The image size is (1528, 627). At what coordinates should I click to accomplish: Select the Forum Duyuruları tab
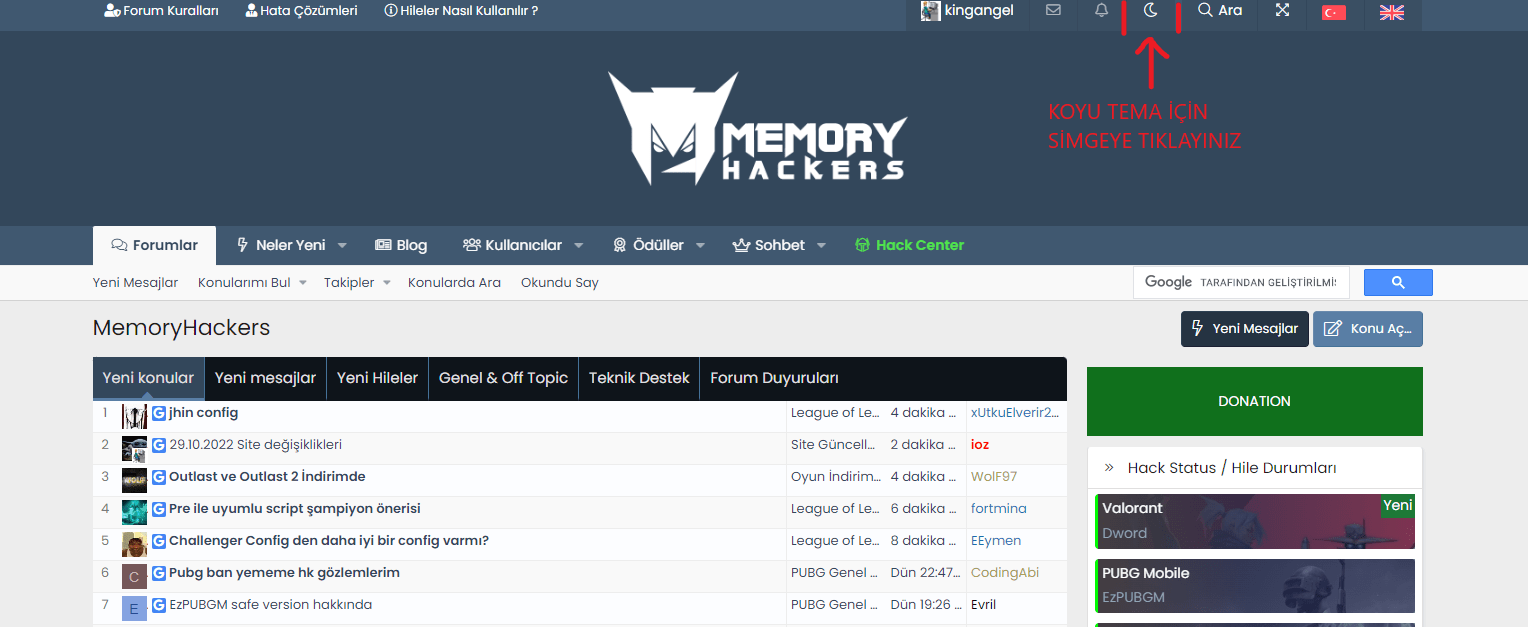tap(774, 378)
